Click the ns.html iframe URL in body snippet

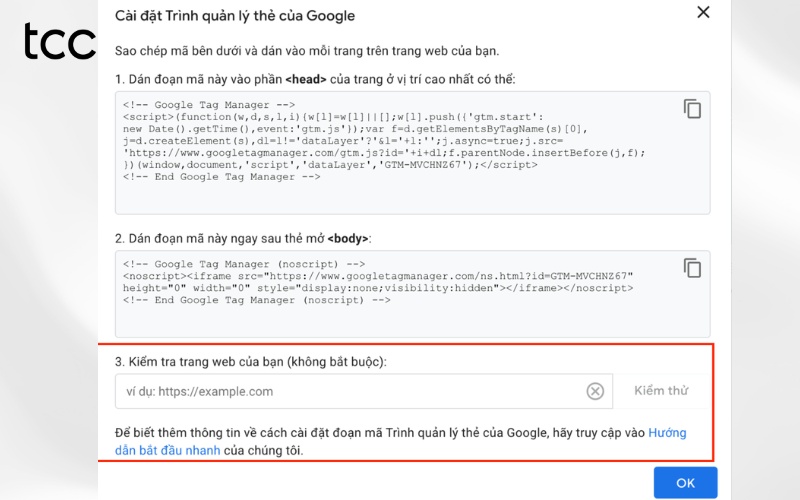[452, 276]
